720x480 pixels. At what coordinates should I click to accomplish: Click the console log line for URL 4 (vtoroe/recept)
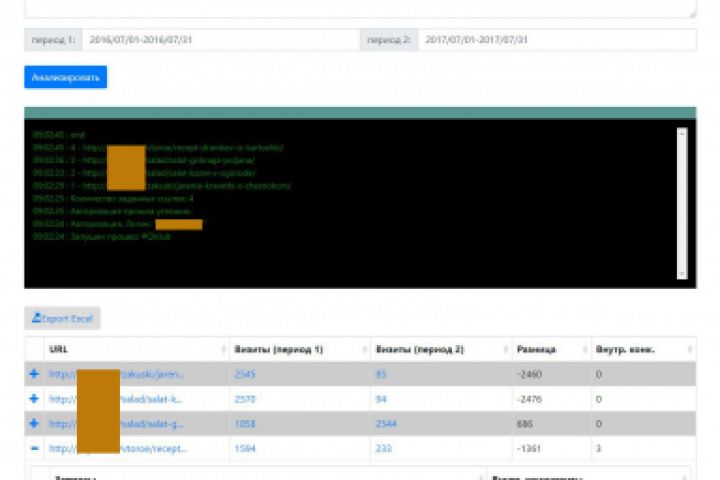pos(158,148)
